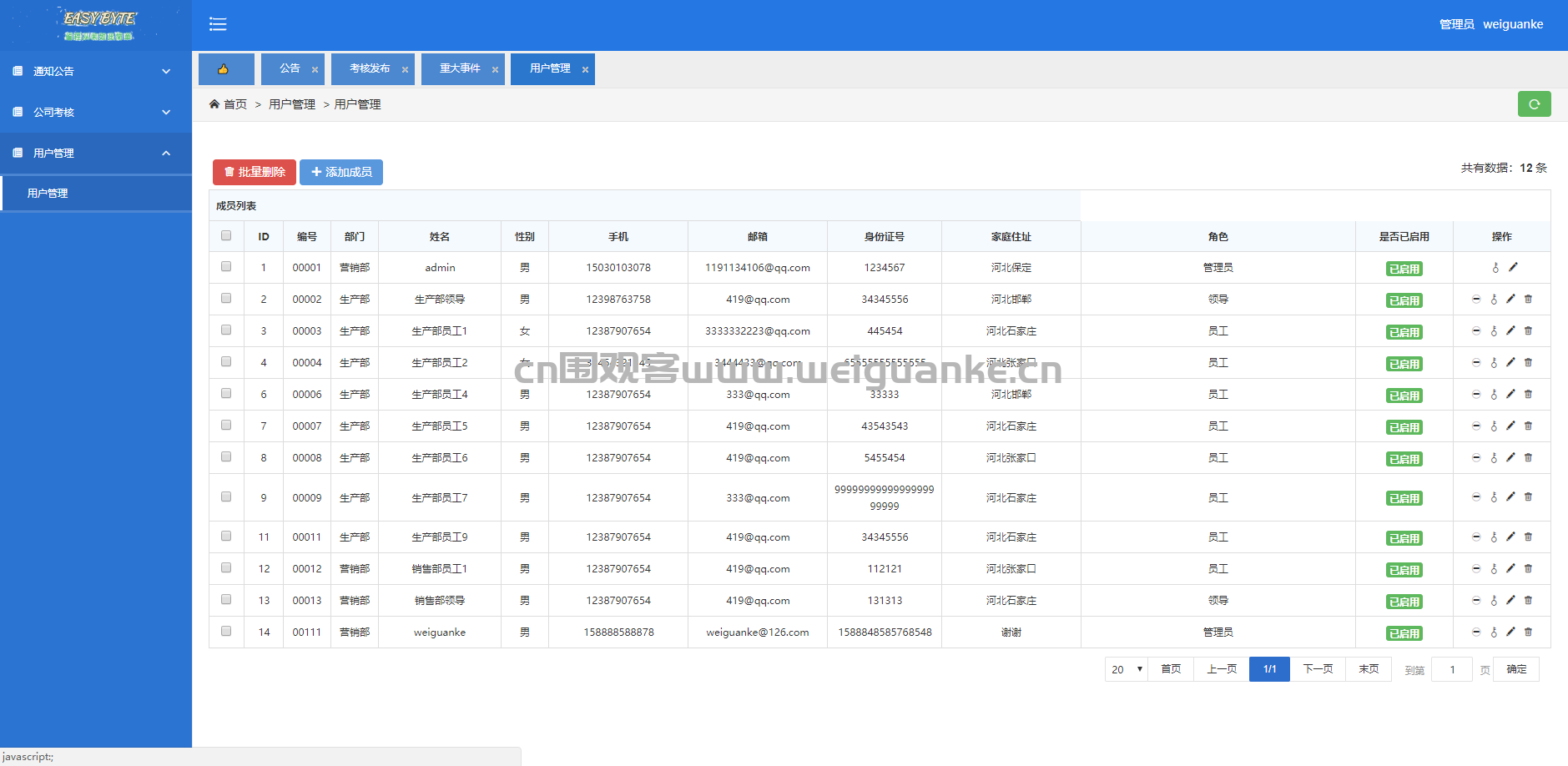1568x766 pixels.
Task: Tick checkbox for 生产部员工4 row
Action: (226, 393)
